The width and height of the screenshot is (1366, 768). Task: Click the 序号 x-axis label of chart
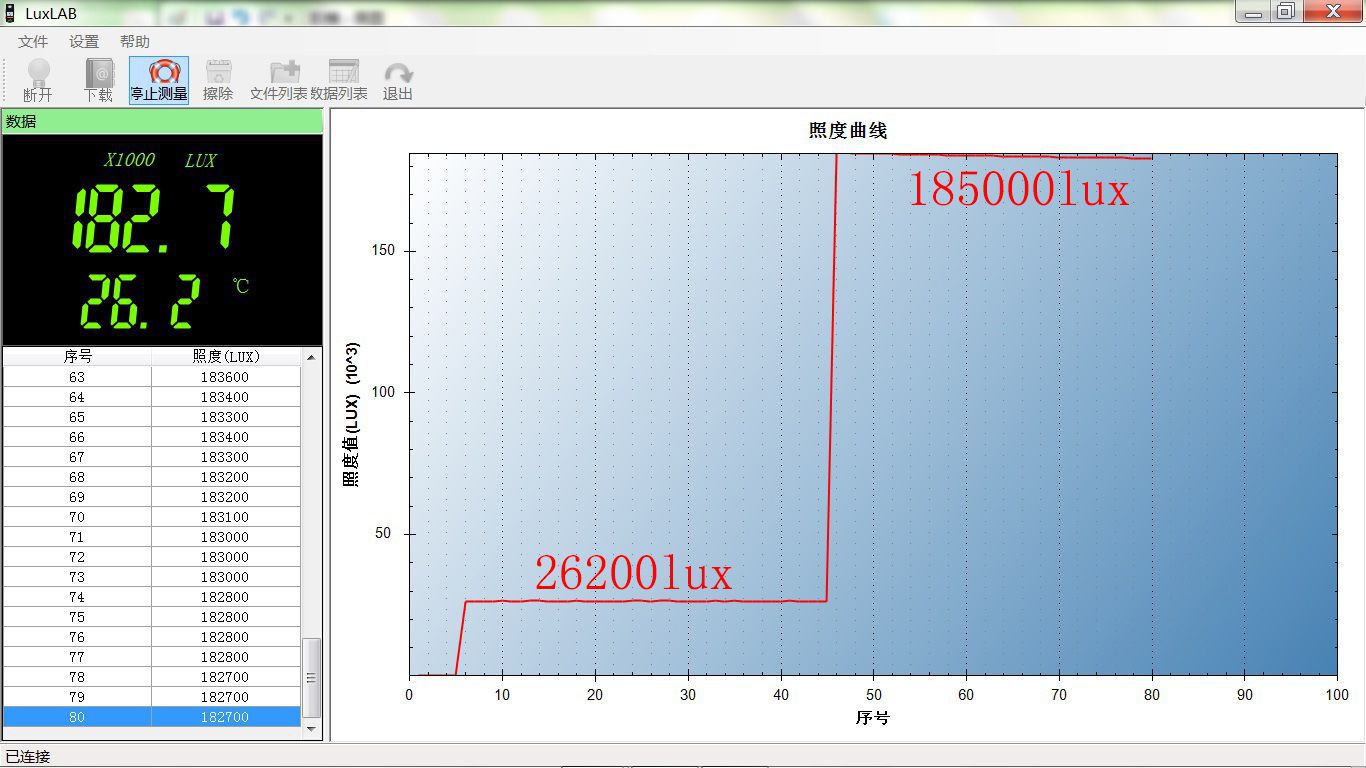(x=872, y=717)
